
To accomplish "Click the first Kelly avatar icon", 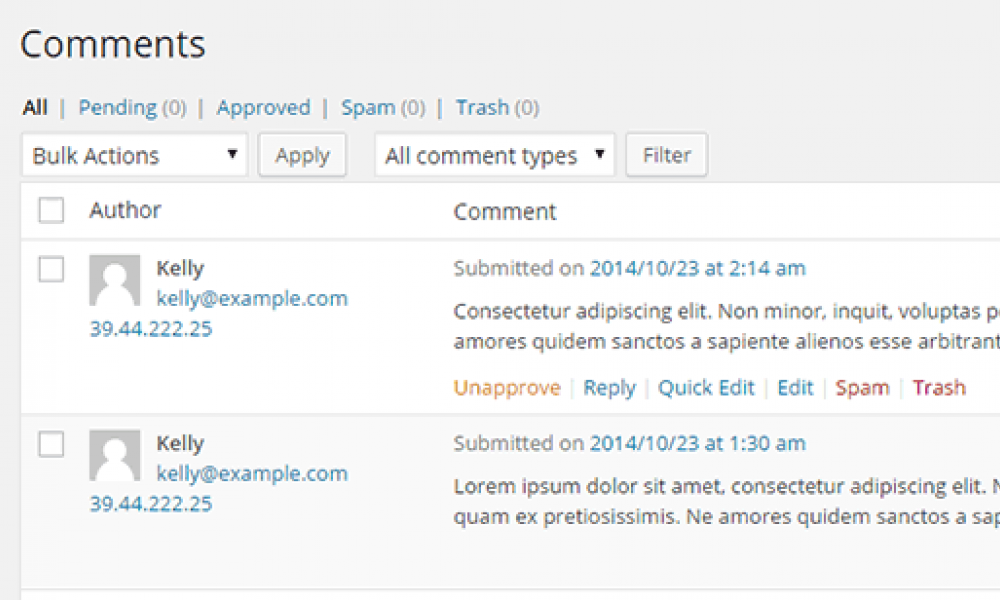I will point(114,280).
